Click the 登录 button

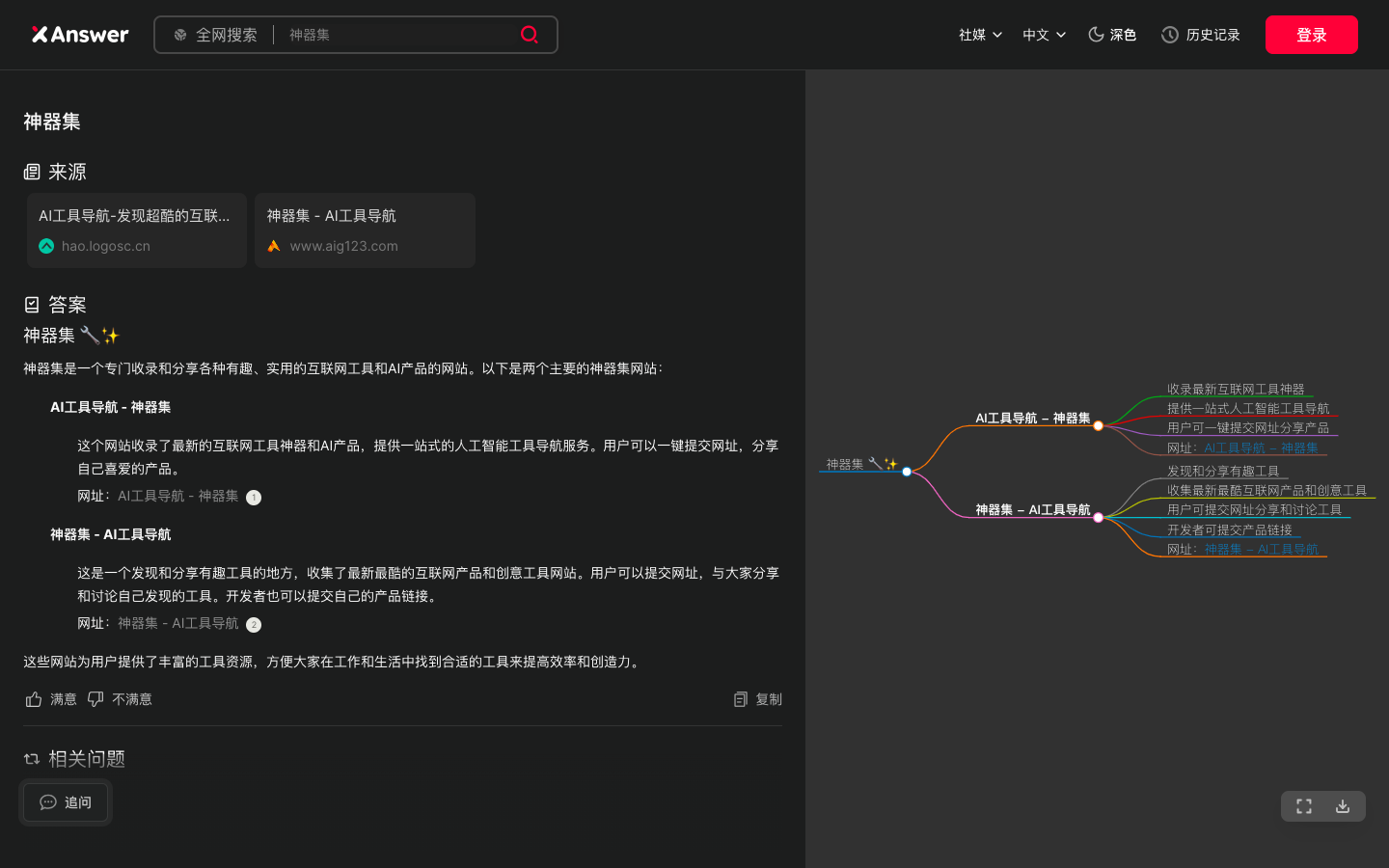coord(1312,34)
